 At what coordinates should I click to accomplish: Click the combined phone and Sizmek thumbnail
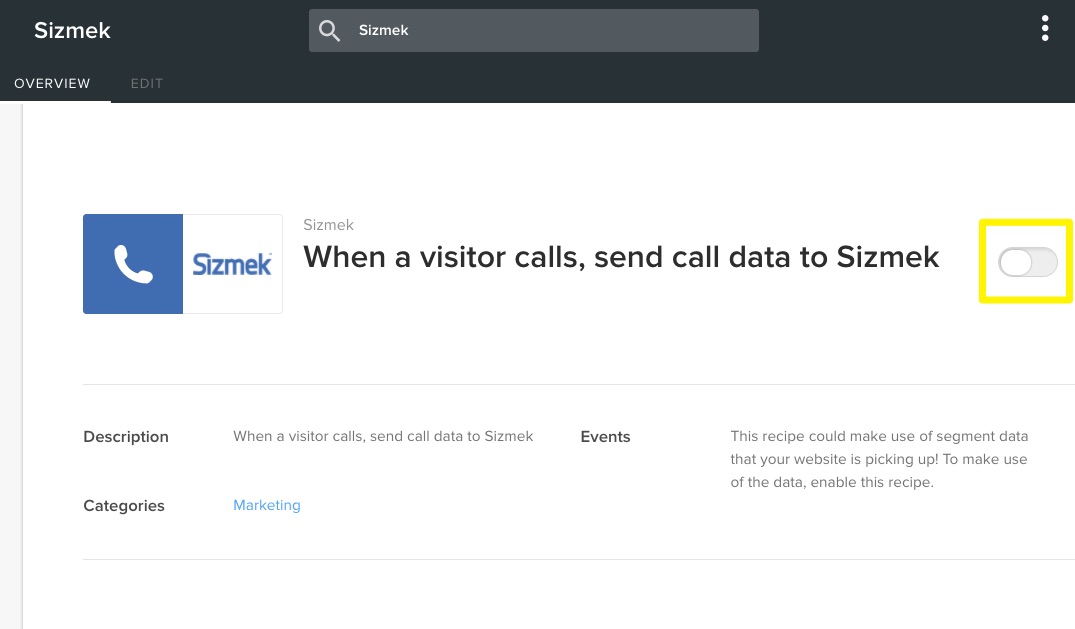[x=183, y=263]
